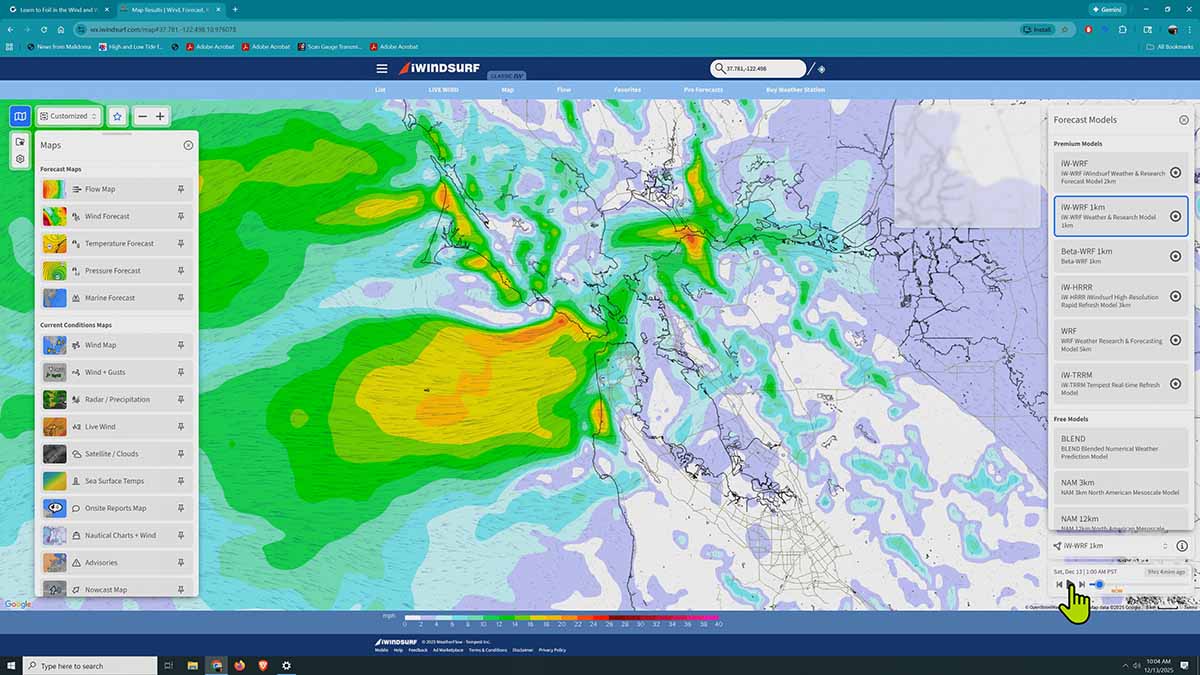
Task: Select the Beta-WRF 1km radio button
Action: click(1175, 256)
